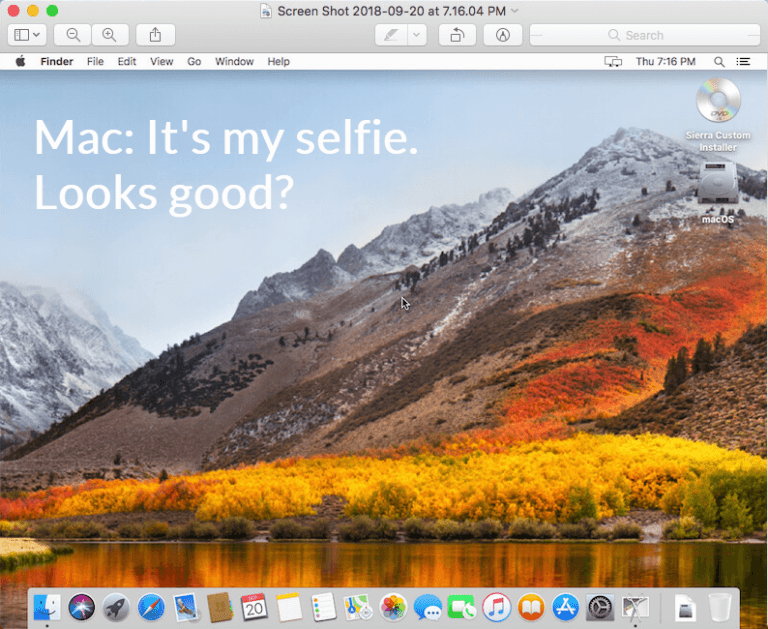Open Maps in the Dock
Viewport: 768px width, 629px height.
(x=358, y=607)
